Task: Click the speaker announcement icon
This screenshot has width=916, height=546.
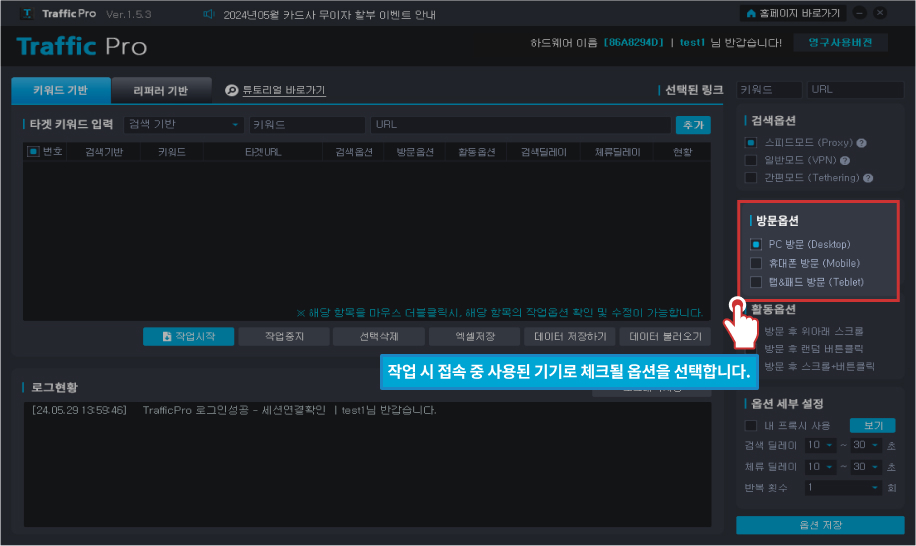Action: coord(209,14)
